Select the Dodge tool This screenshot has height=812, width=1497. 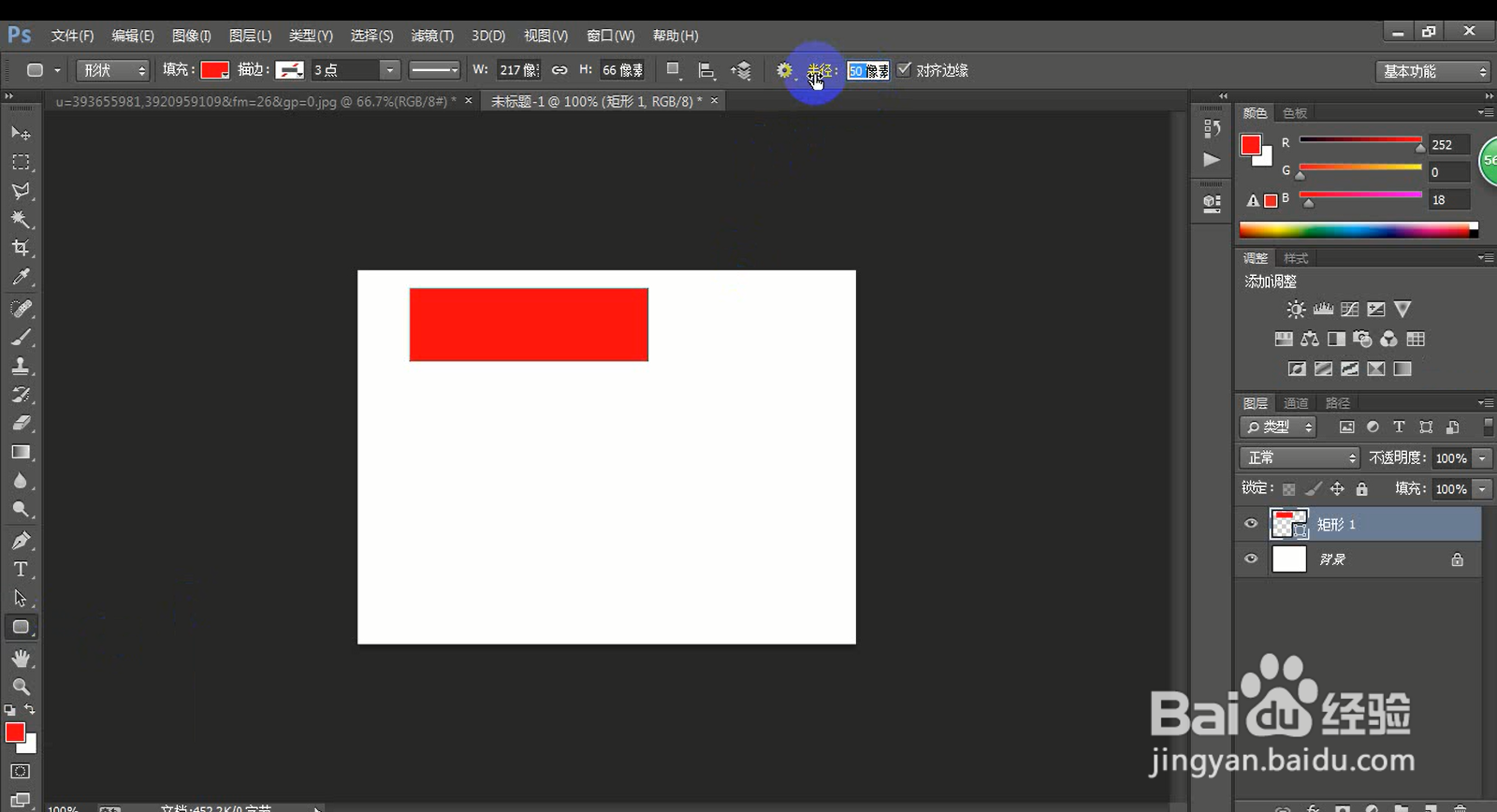(21, 510)
